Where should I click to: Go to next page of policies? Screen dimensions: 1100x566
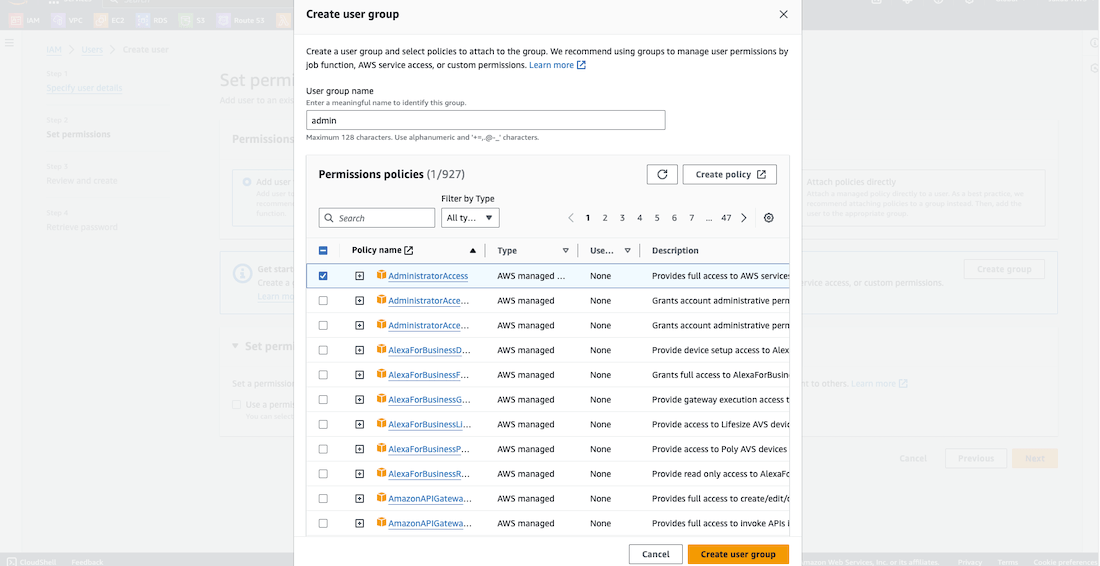(744, 218)
